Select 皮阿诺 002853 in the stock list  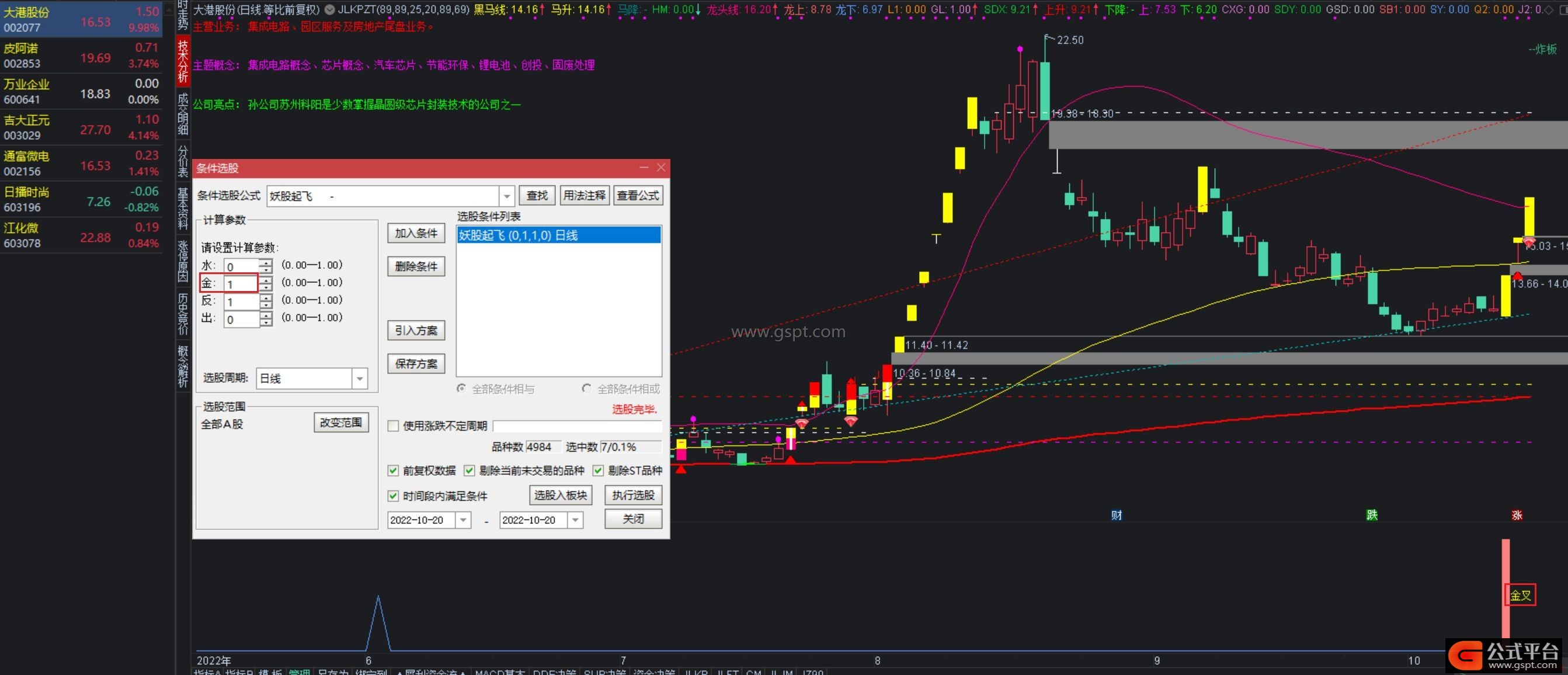(82, 56)
